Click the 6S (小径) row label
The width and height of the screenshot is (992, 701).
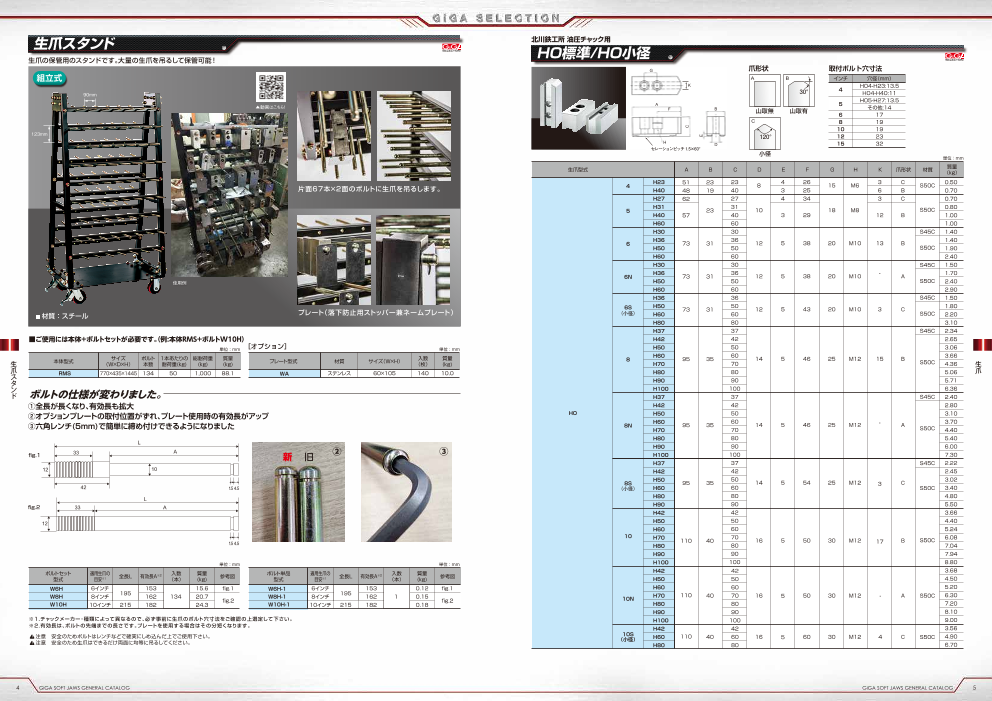coord(628,310)
